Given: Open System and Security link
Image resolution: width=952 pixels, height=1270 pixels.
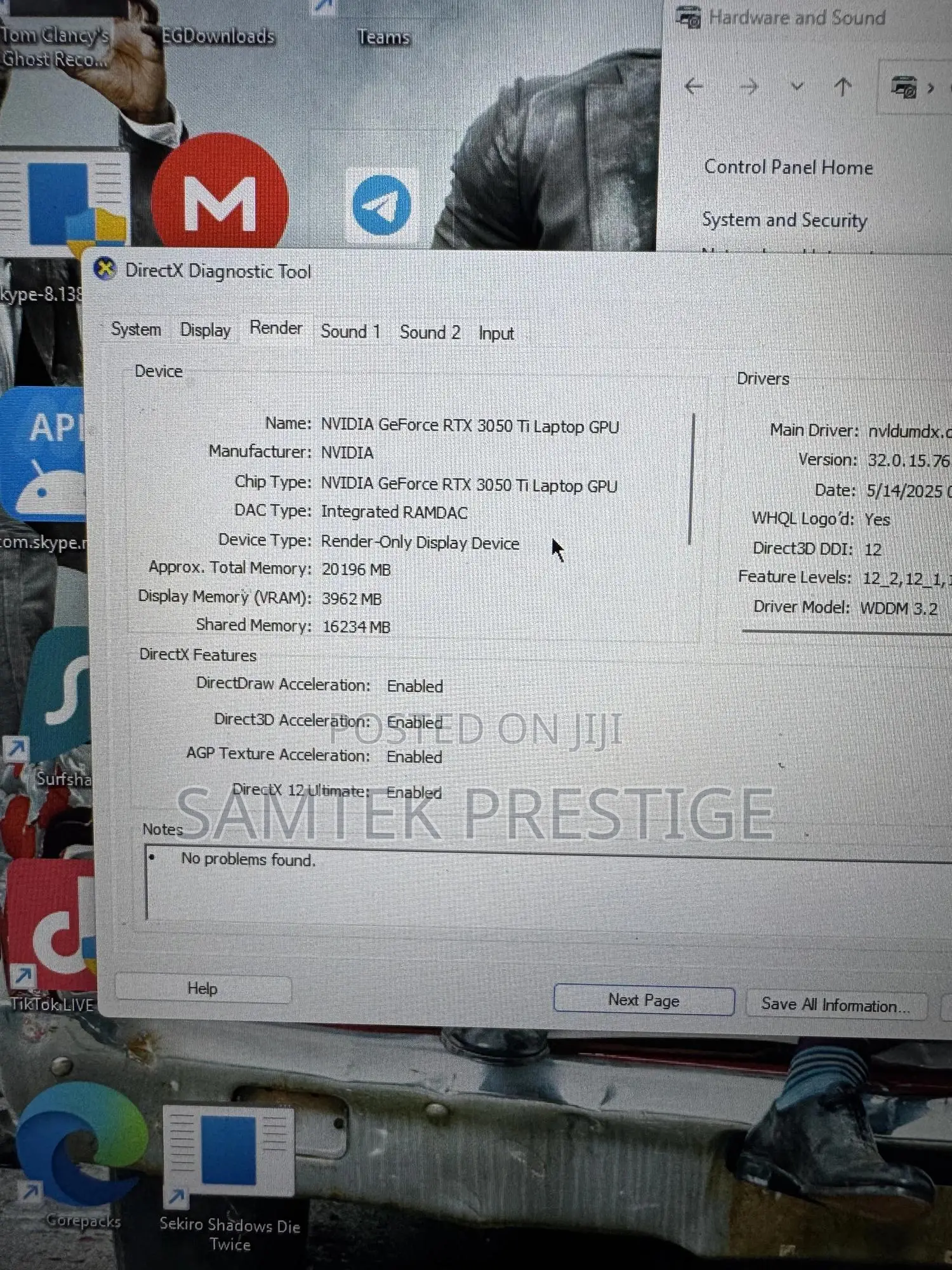Looking at the screenshot, I should (784, 220).
